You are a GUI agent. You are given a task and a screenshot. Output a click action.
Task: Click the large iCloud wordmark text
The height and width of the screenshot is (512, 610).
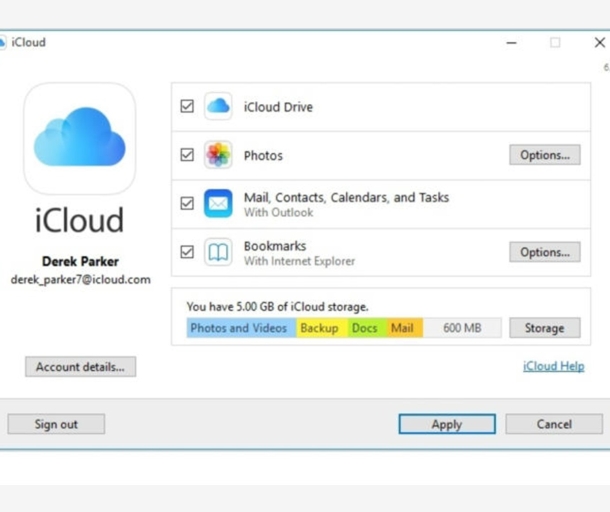pos(80,220)
